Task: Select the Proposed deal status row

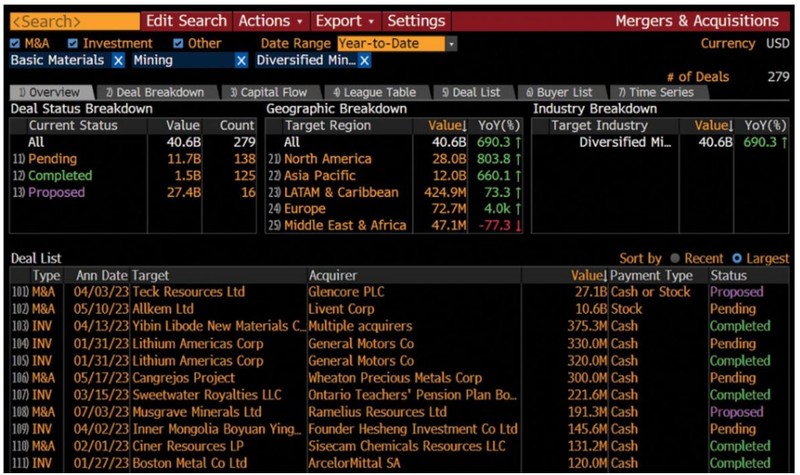Action: pyautogui.click(x=133, y=192)
